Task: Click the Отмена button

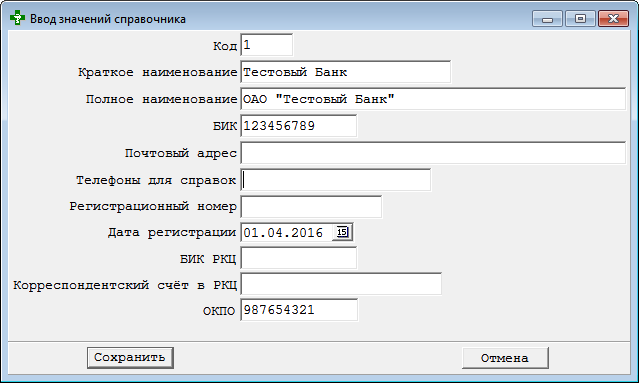Action: (x=505, y=358)
